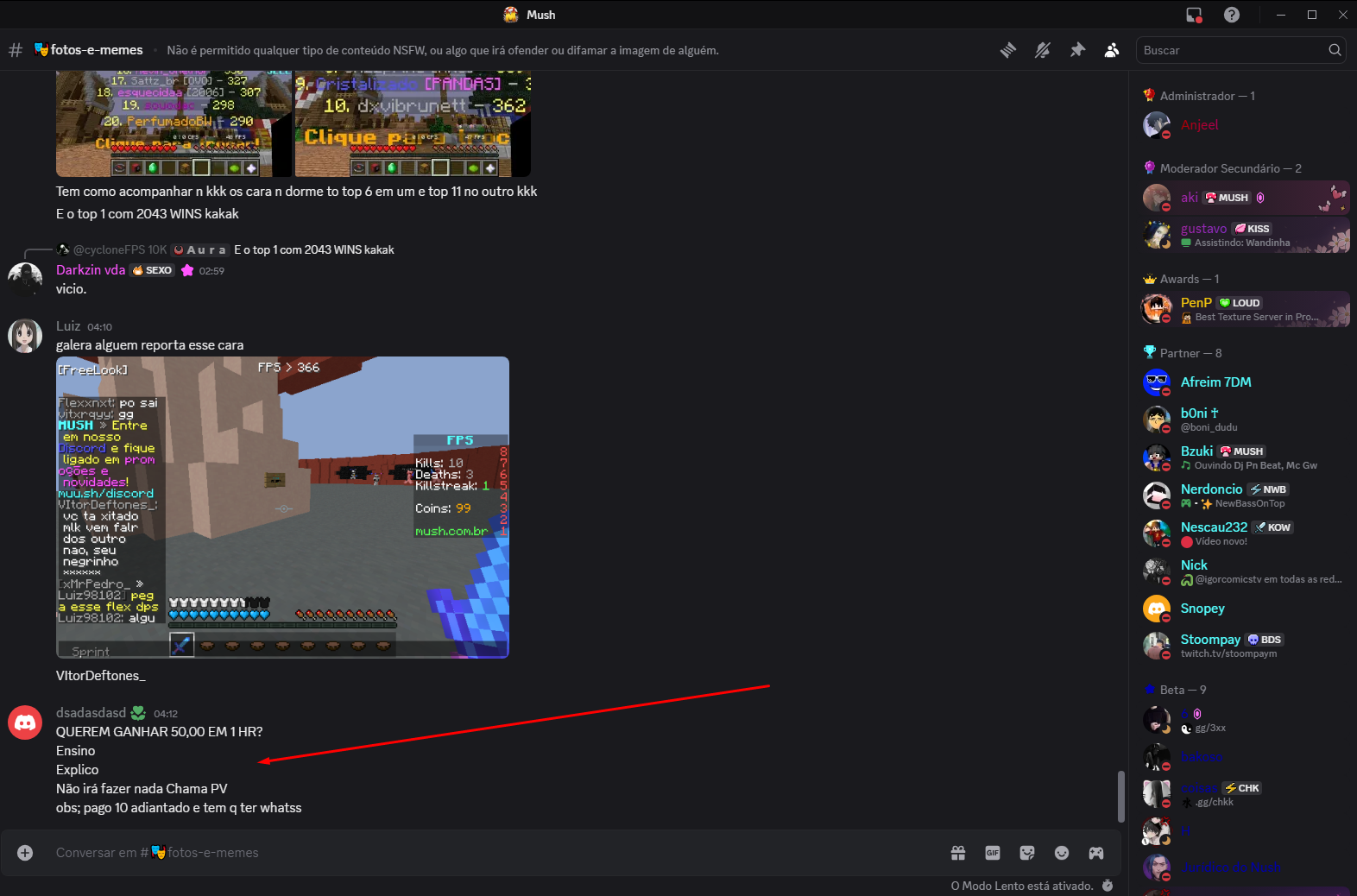The image size is (1357, 896).
Task: Click the CHK tag in Beta list
Action: point(1242,788)
